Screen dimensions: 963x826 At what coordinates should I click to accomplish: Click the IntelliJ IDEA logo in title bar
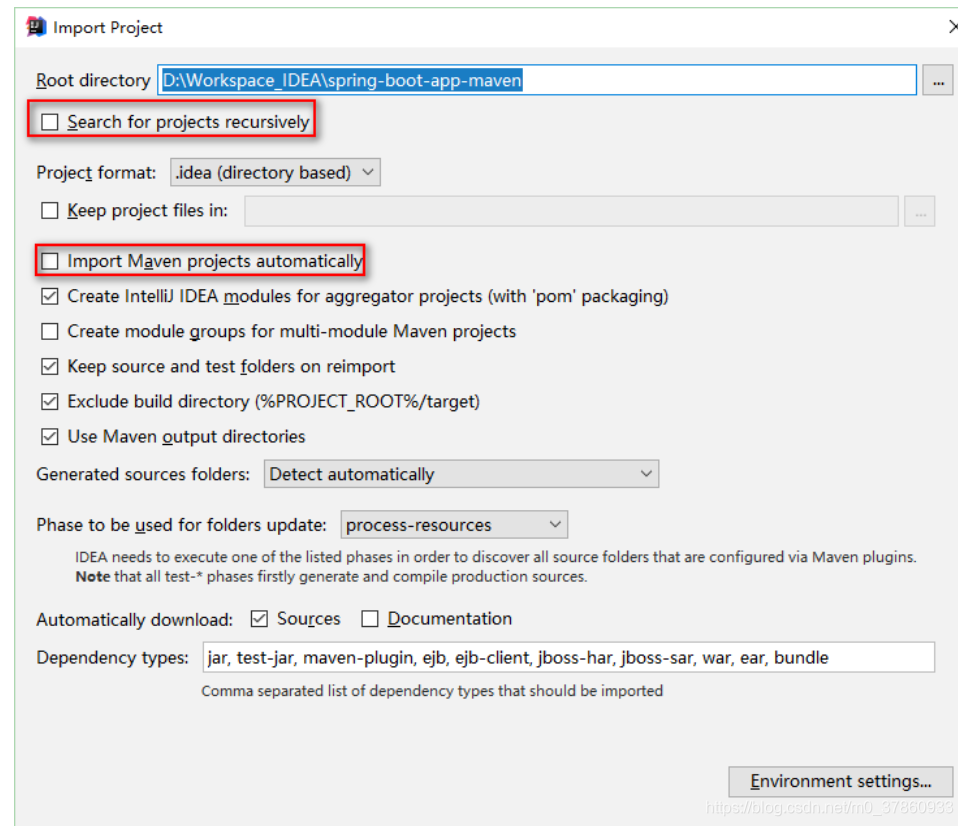36,27
